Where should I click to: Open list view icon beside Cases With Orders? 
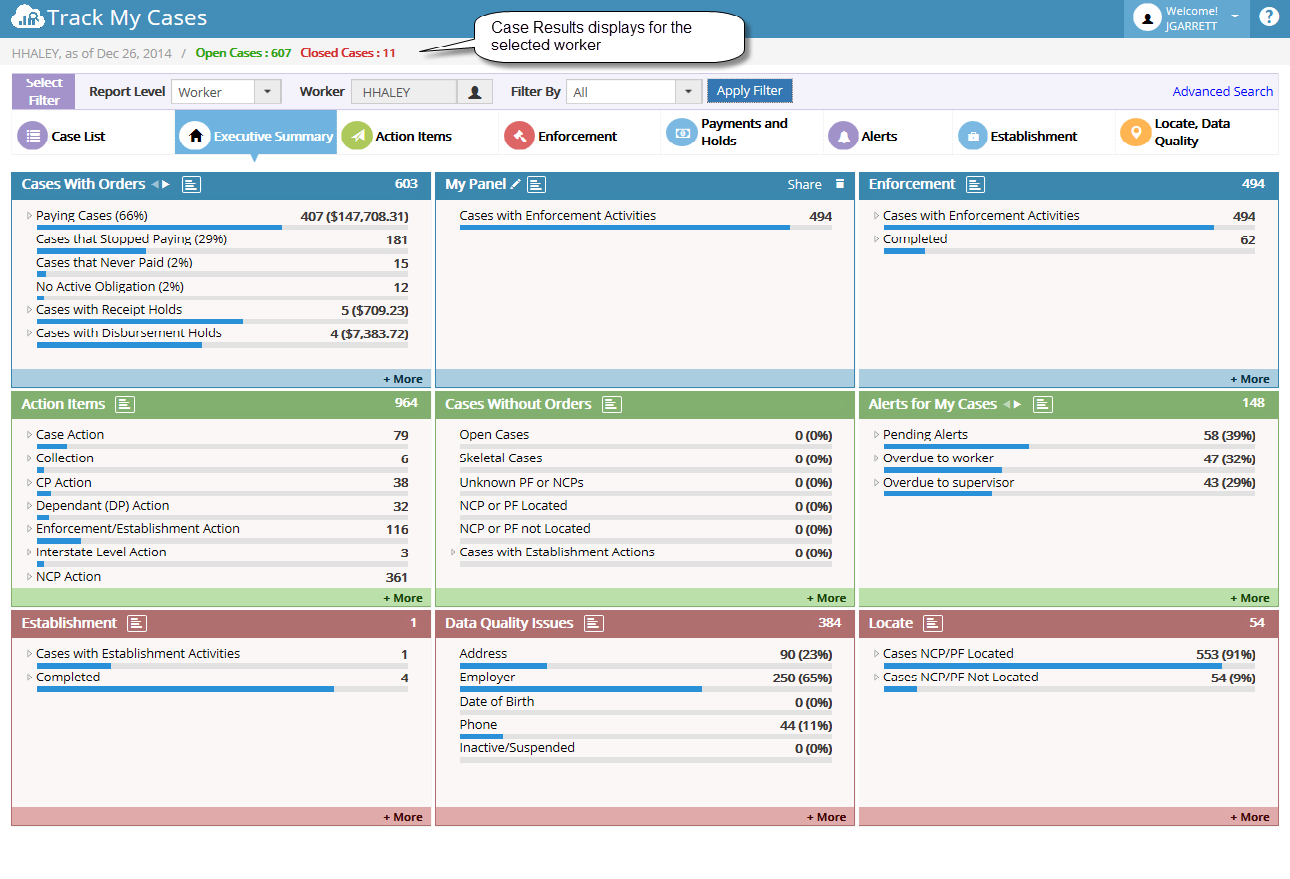[x=193, y=184]
